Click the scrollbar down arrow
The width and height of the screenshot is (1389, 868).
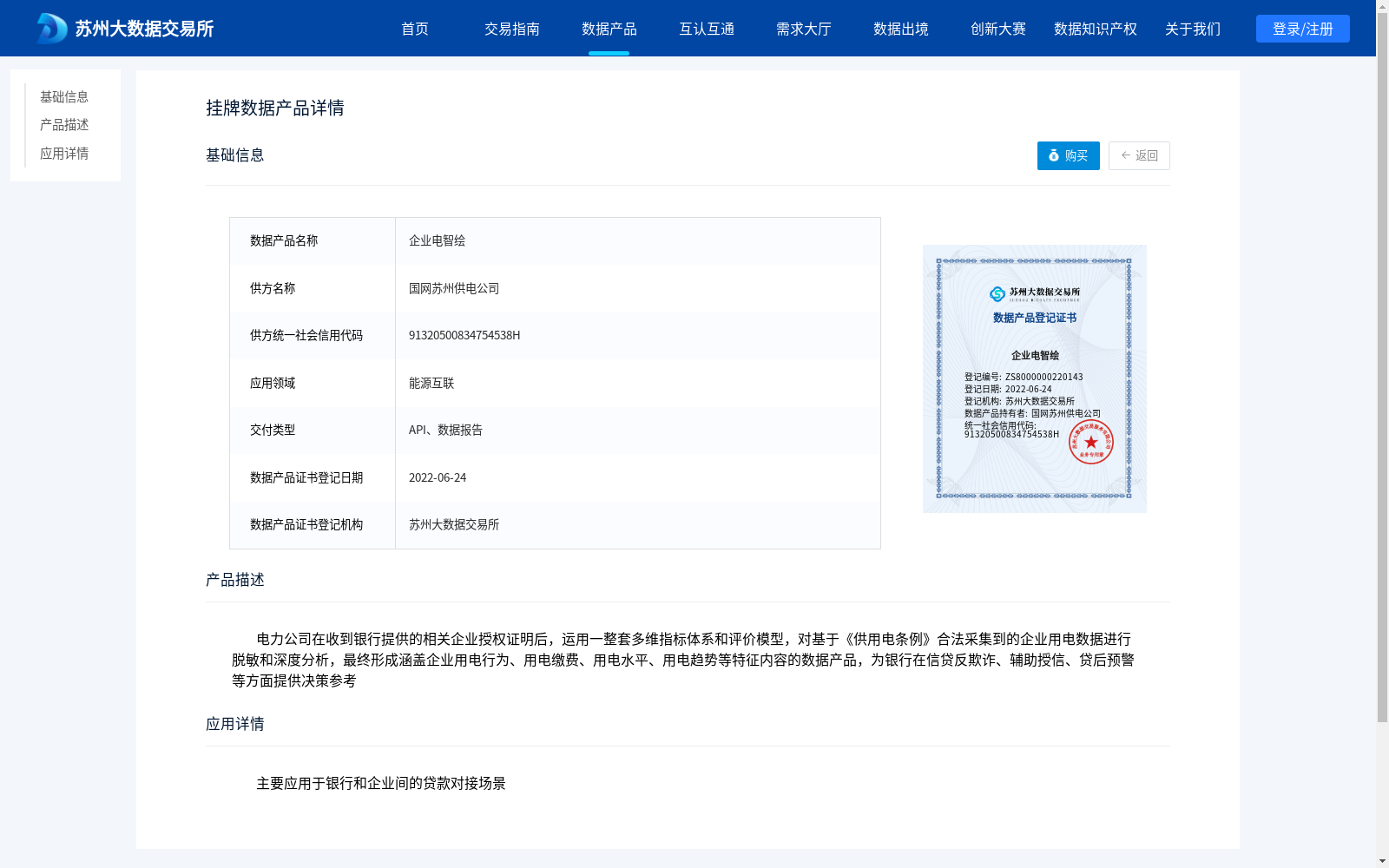1382,861
